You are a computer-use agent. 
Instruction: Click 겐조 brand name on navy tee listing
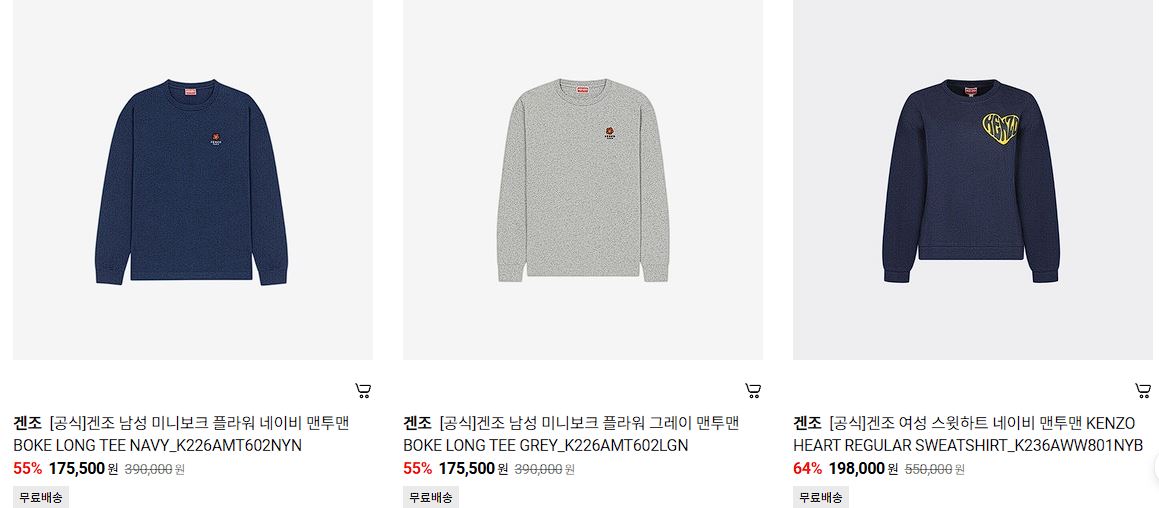tap(27, 424)
